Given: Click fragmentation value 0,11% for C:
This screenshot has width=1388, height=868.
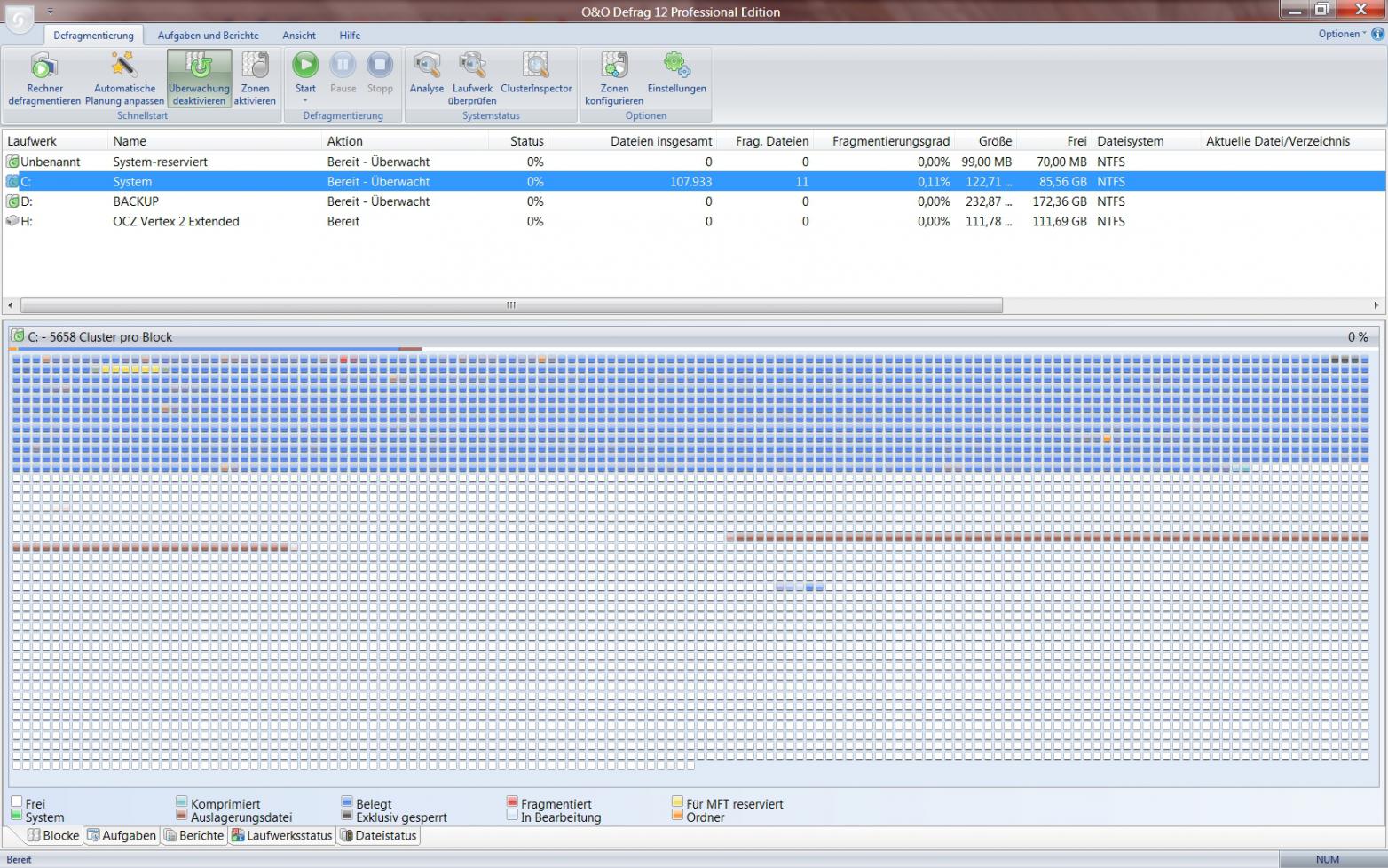Looking at the screenshot, I should click(934, 181).
